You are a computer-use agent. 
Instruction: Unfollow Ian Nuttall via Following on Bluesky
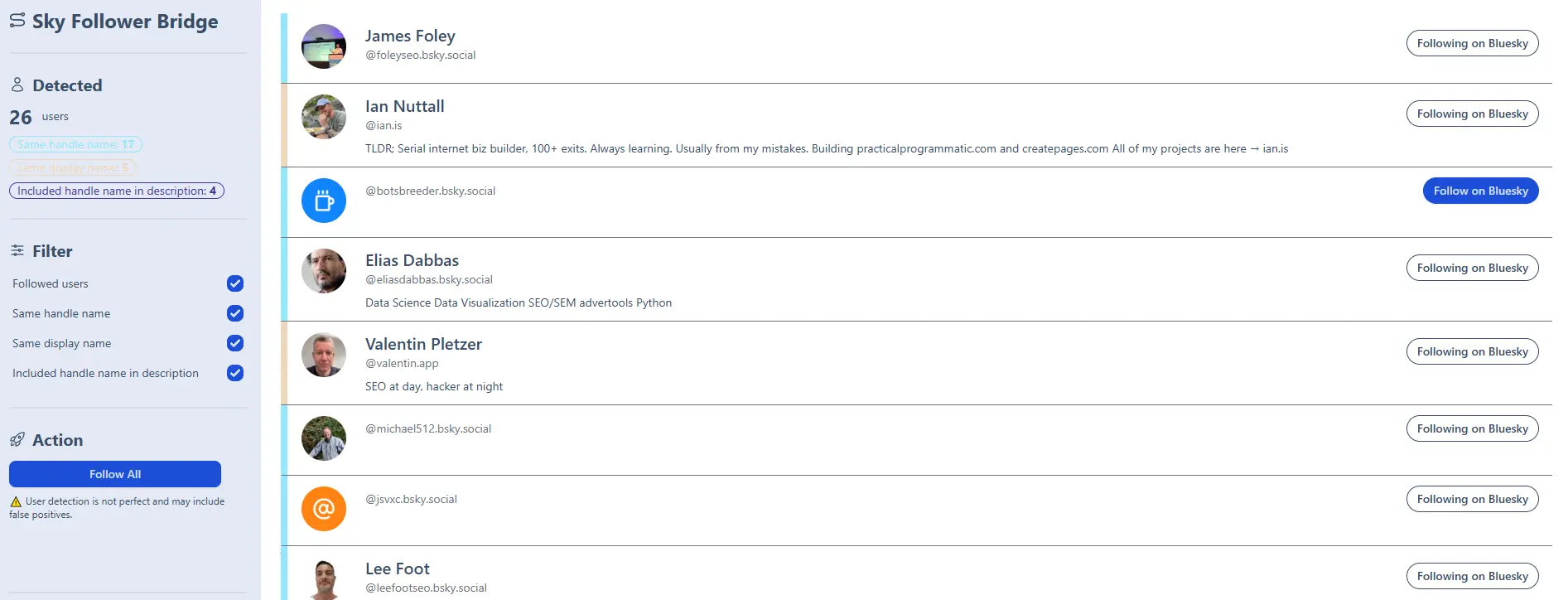[x=1472, y=114]
